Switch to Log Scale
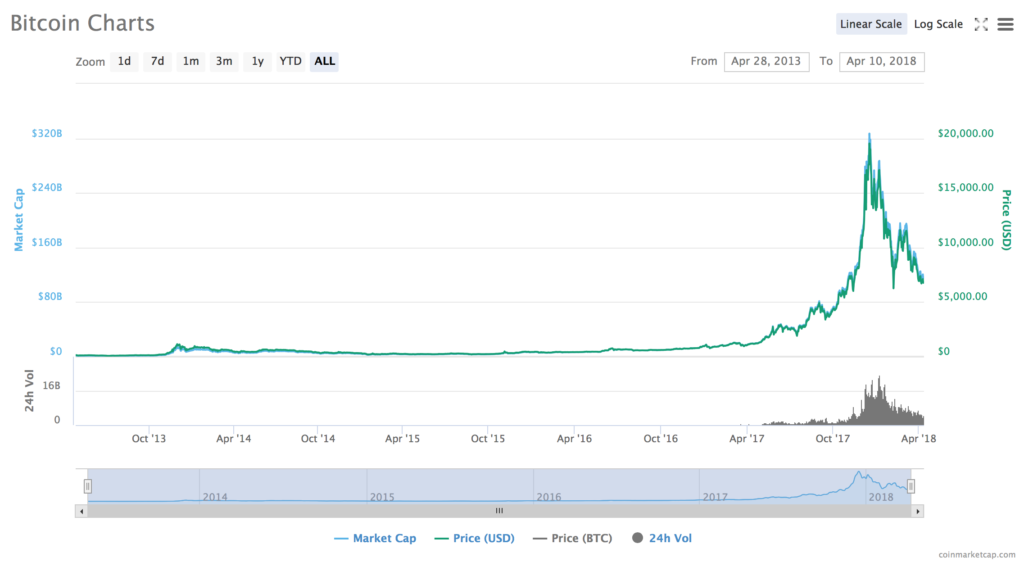The width and height of the screenshot is (1024, 571). click(938, 24)
